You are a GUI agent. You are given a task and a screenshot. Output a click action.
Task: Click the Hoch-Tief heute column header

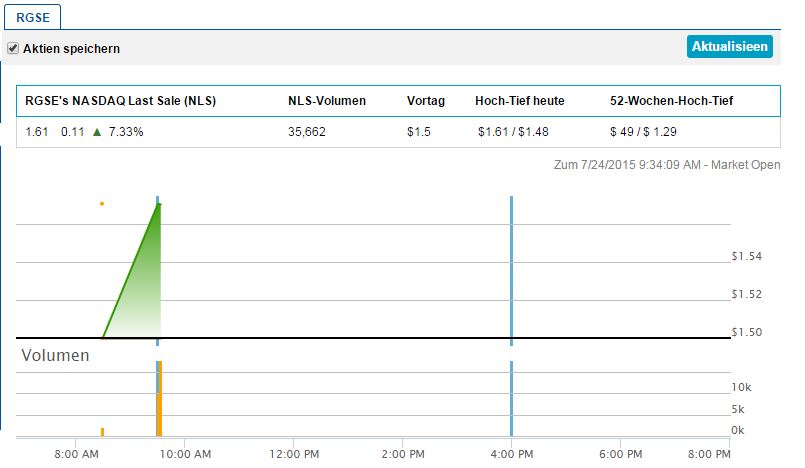pyautogui.click(x=521, y=101)
